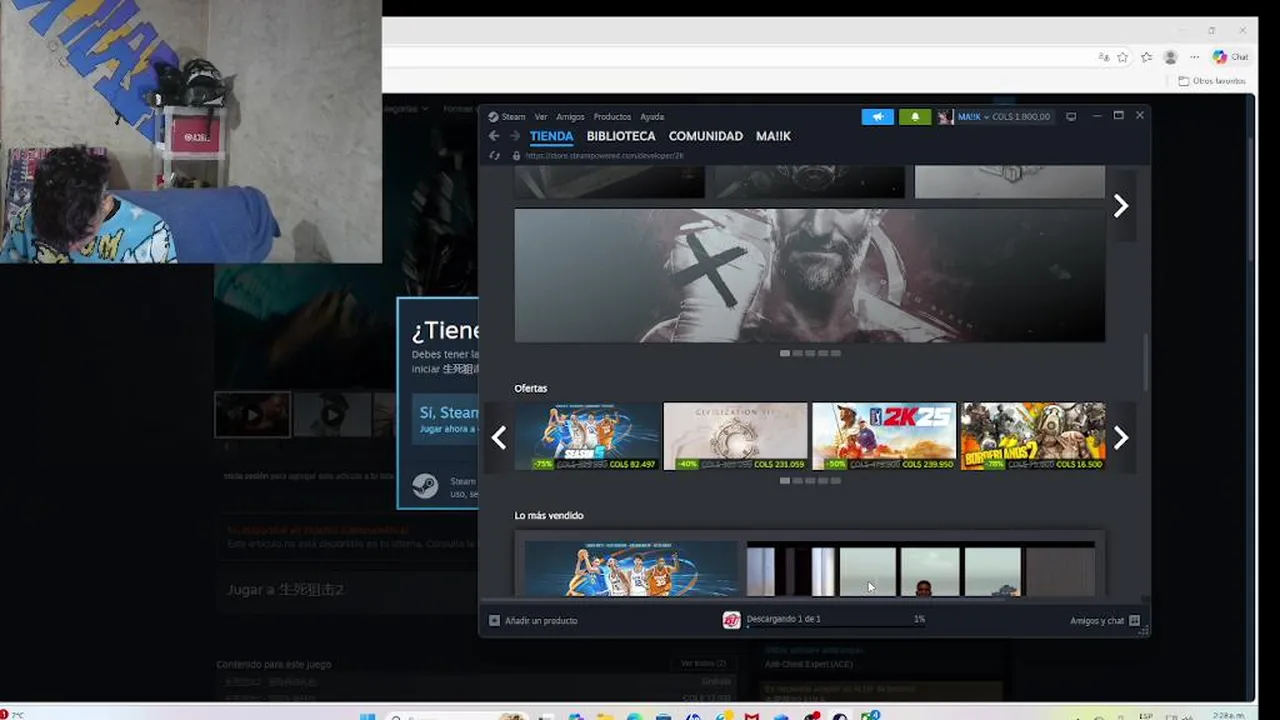Image resolution: width=1280 pixels, height=720 pixels.
Task: Open the Borderlands 2 offer card
Action: coord(1033,436)
